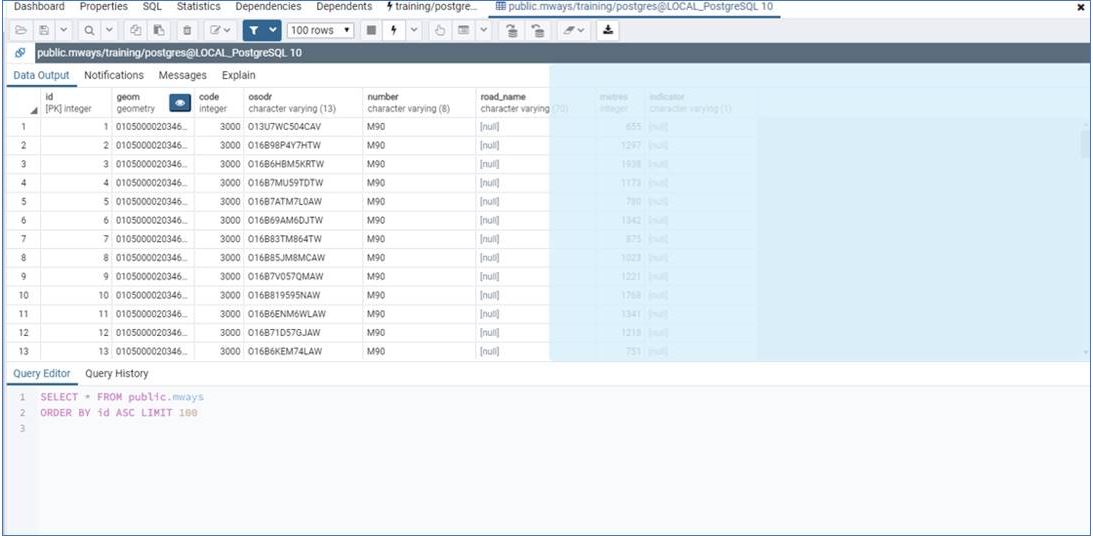Open the Messages tab
Screen dimensions: 1093x538
(x=183, y=75)
